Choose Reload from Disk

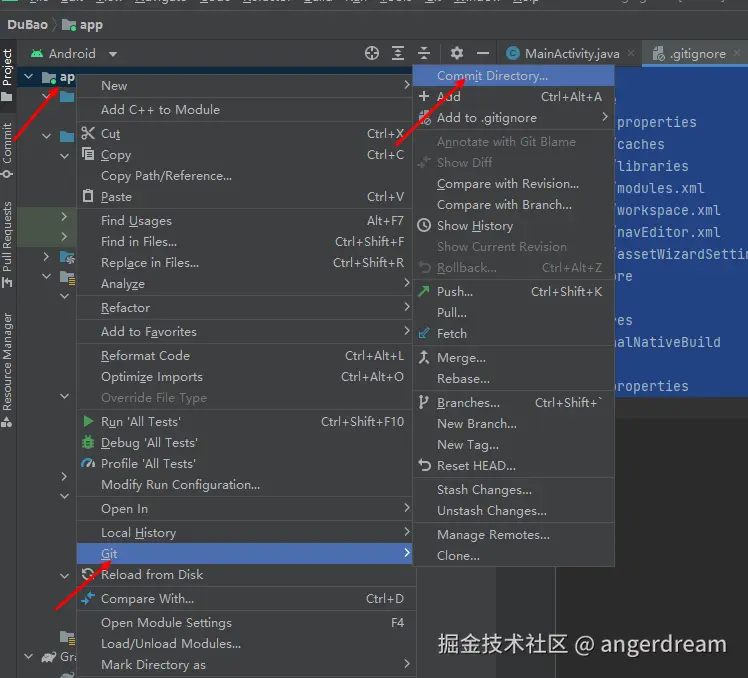[x=244, y=574]
